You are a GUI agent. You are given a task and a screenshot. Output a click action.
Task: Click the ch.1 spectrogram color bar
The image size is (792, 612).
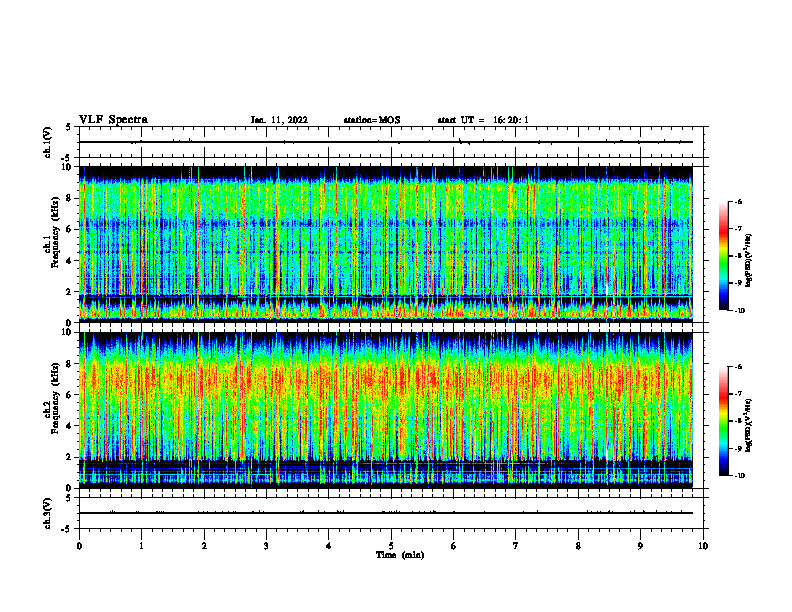click(724, 256)
